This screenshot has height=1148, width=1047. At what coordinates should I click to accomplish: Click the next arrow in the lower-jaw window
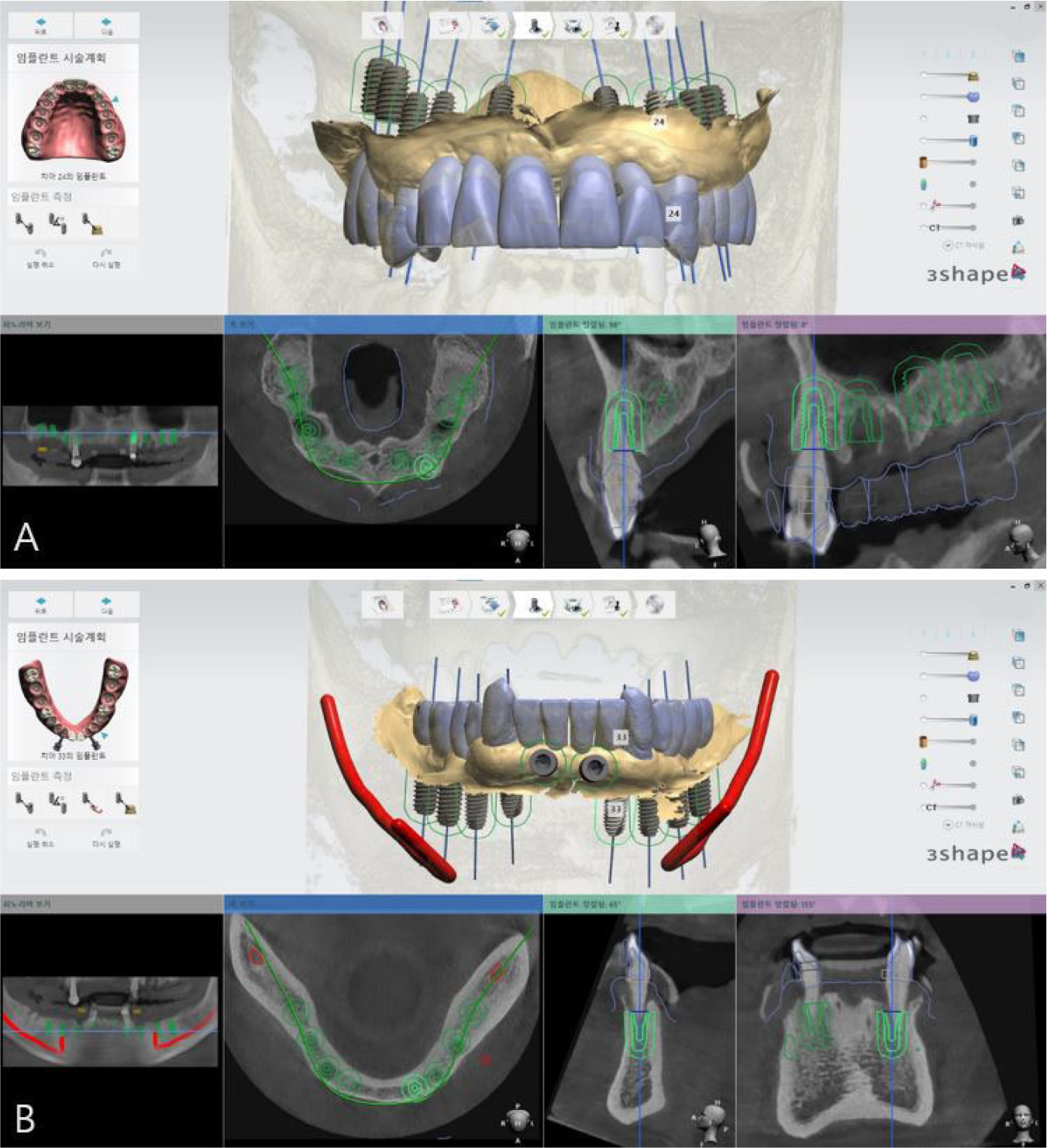click(x=106, y=604)
